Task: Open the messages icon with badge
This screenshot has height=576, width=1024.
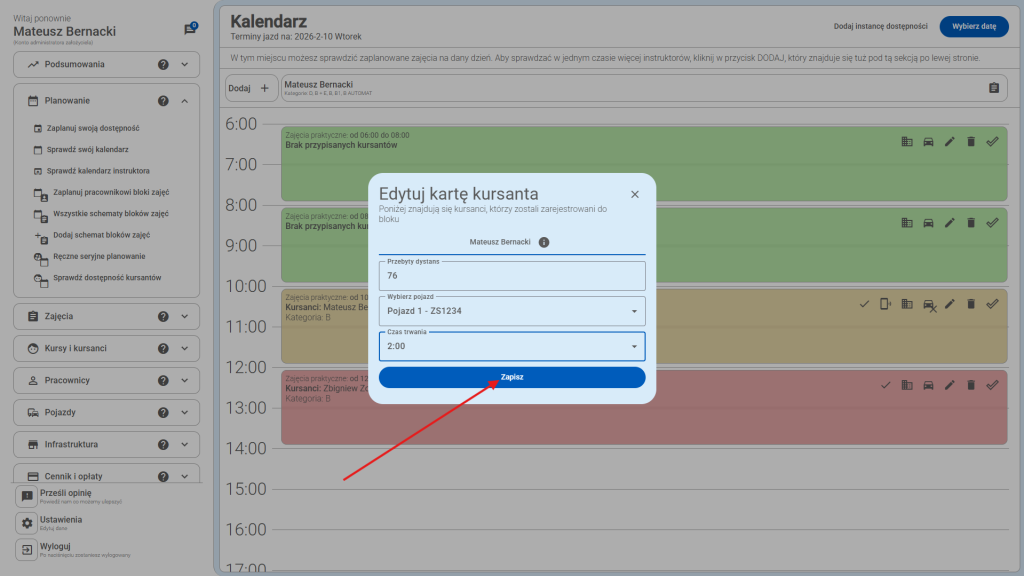Action: (190, 29)
